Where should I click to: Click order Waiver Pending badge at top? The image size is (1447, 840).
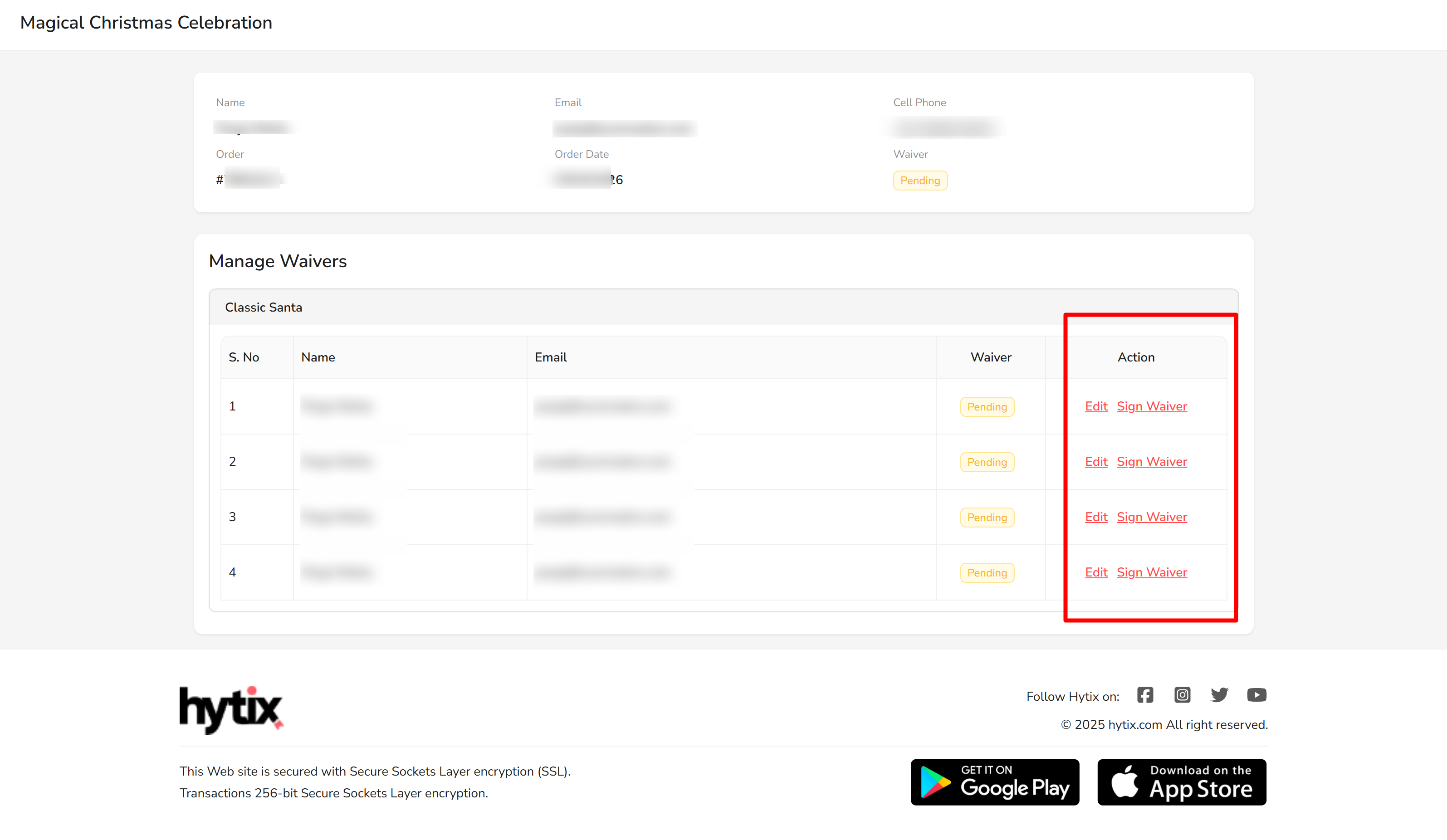(x=920, y=180)
